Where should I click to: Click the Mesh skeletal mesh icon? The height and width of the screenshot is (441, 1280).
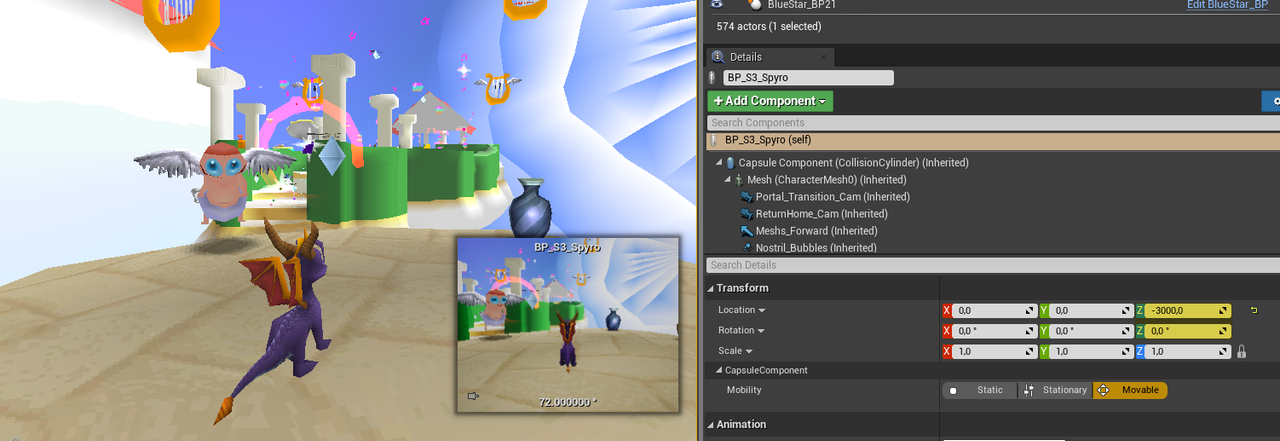(740, 180)
